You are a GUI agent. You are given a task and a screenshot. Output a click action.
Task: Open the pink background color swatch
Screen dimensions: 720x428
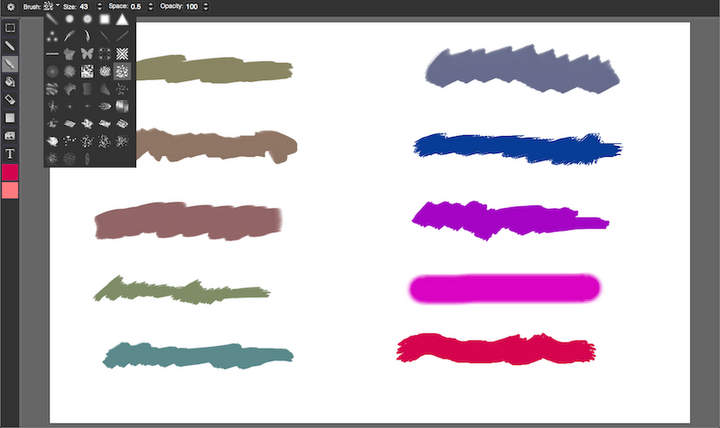click(10, 190)
